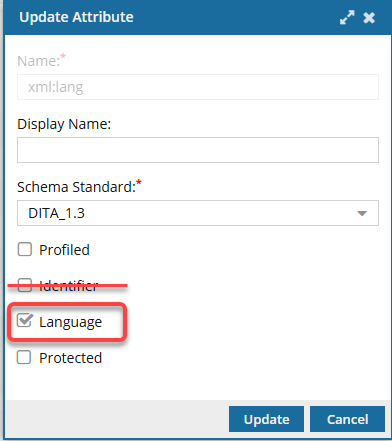Click the crossed-out Identifier label
392x441 pixels.
[x=69, y=286]
